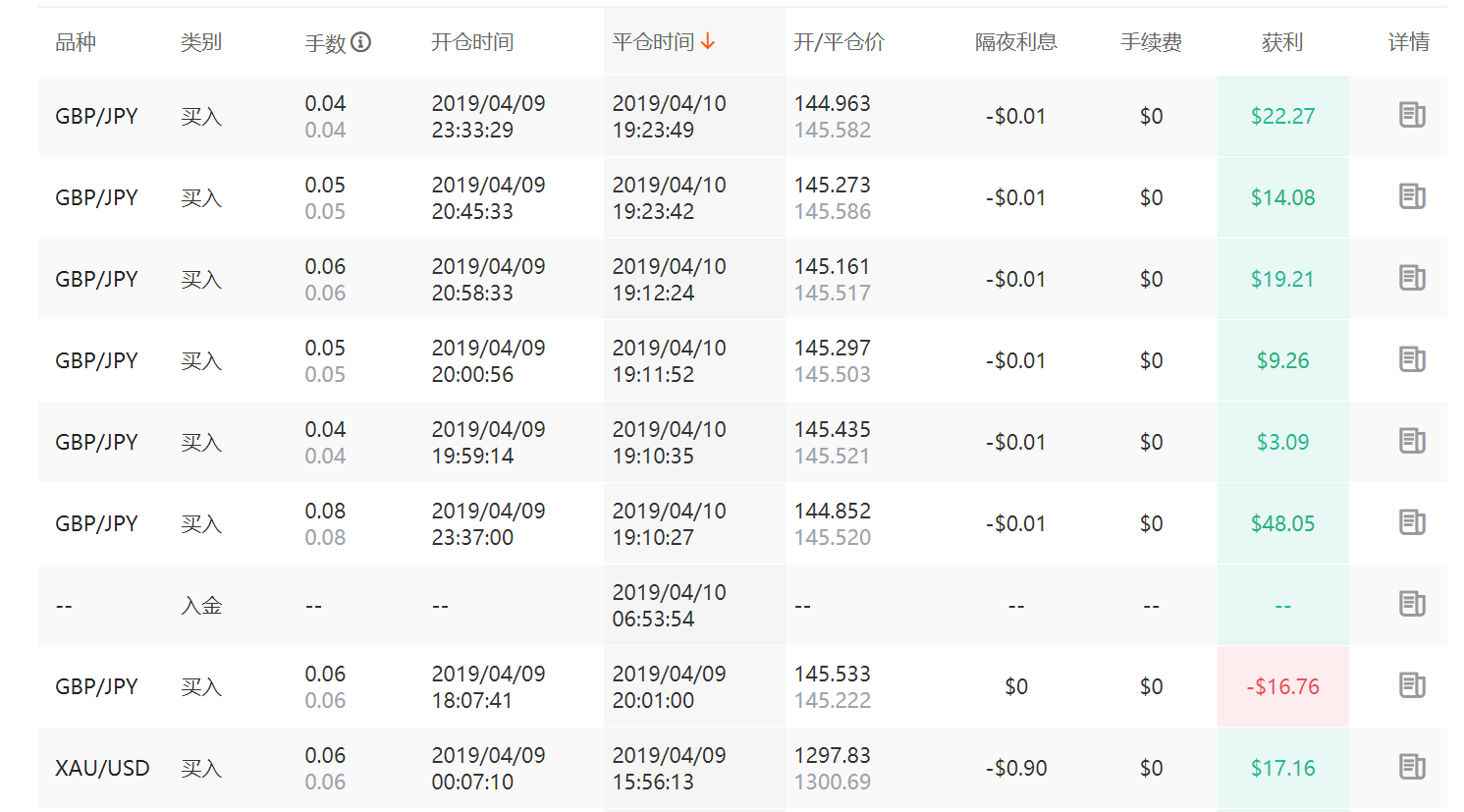The height and width of the screenshot is (812, 1464).
Task: Select the 获利 column header
Action: pyautogui.click(x=1282, y=42)
